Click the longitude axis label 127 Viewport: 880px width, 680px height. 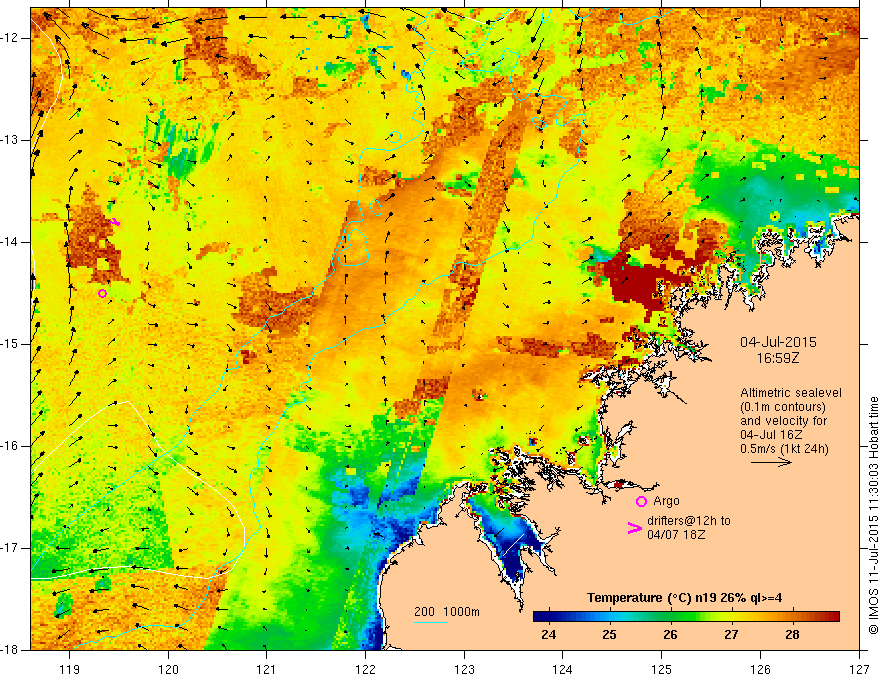pyautogui.click(x=859, y=669)
